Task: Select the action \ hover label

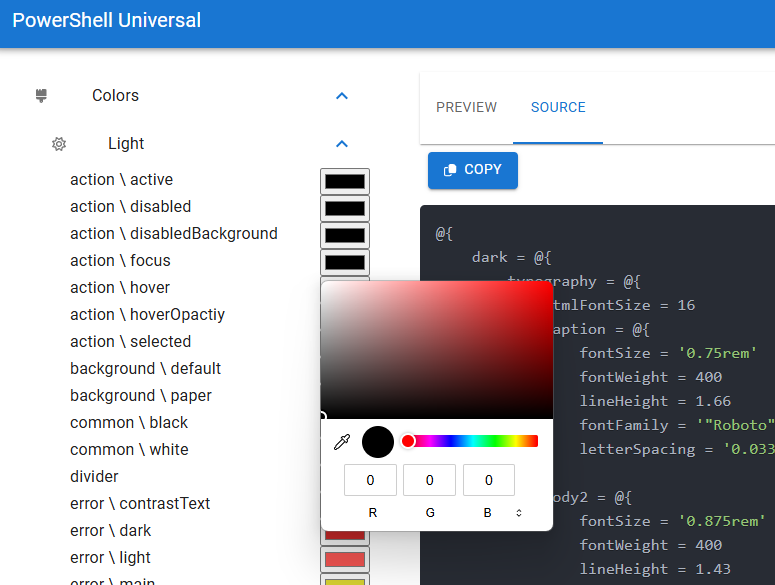Action: pyautogui.click(x=120, y=287)
